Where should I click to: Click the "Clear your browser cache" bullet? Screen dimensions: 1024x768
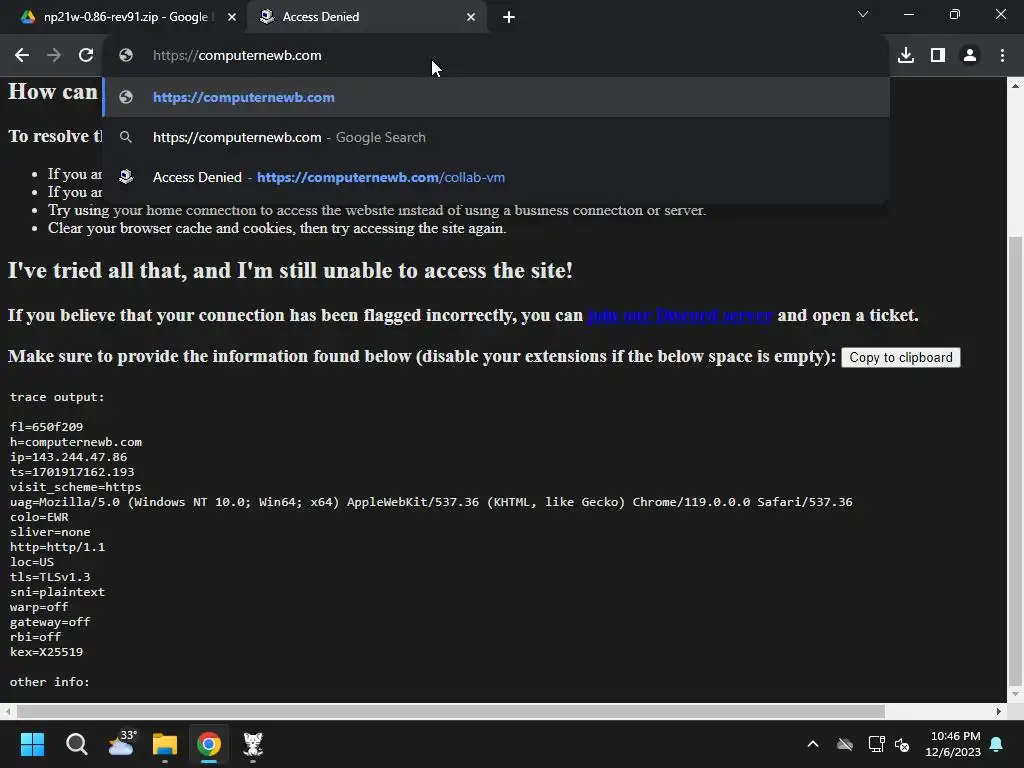pos(277,229)
